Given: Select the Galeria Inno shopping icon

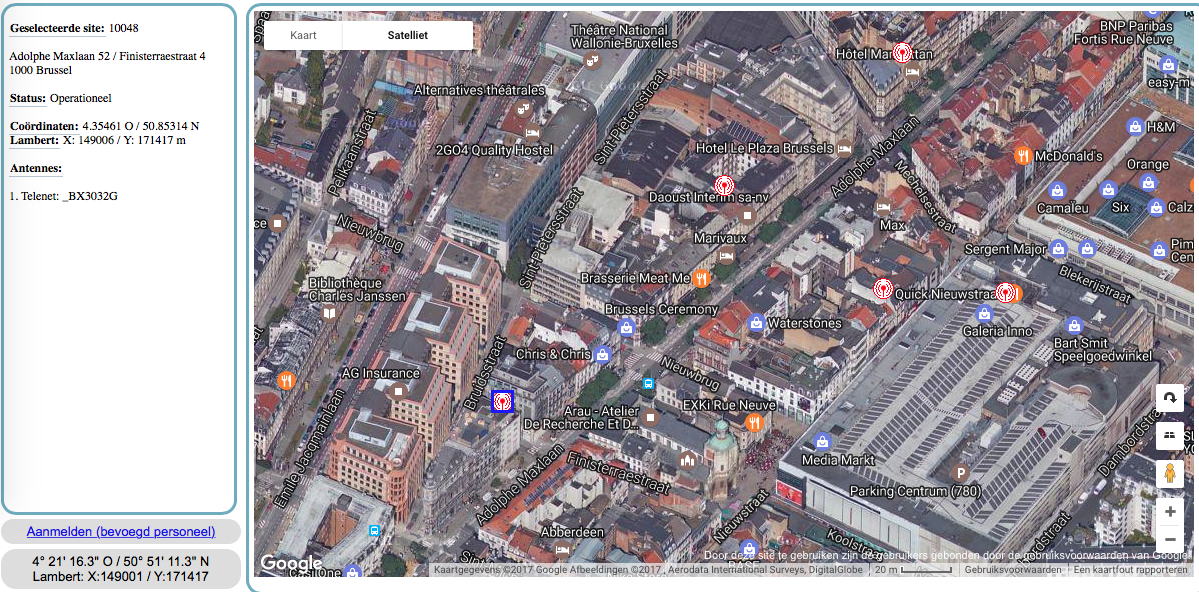Looking at the screenshot, I should [985, 313].
